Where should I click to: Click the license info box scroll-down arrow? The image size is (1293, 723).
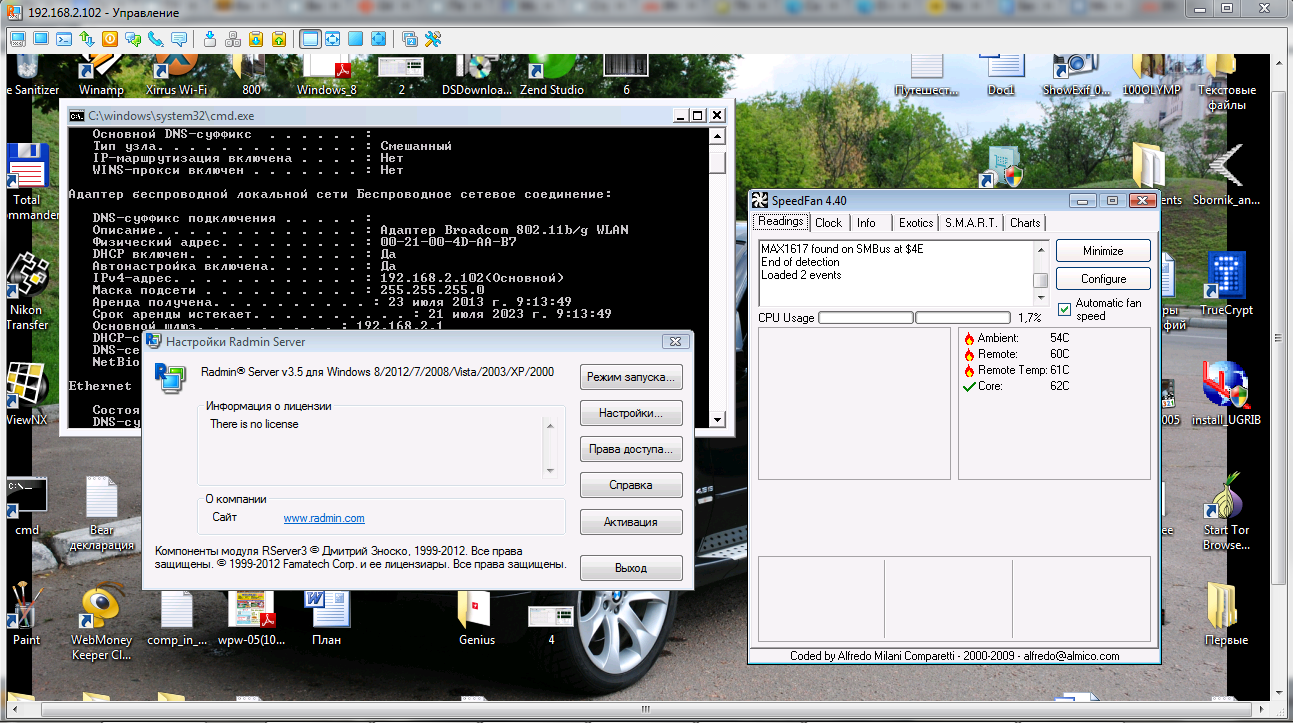[549, 470]
